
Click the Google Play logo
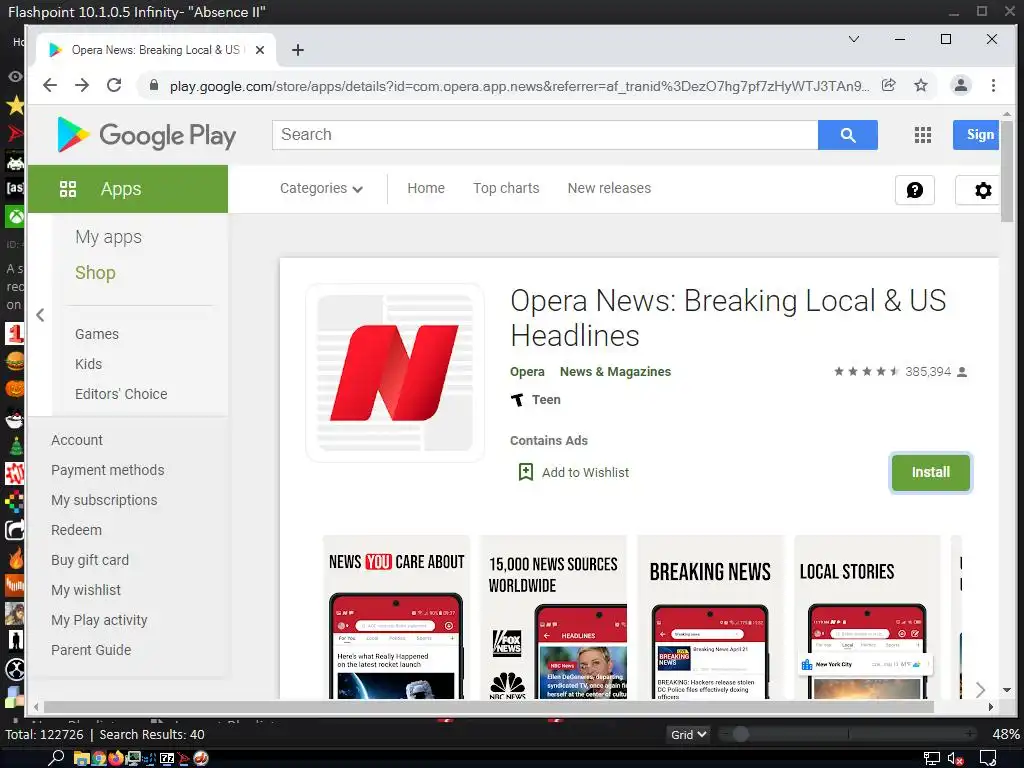[x=146, y=135]
